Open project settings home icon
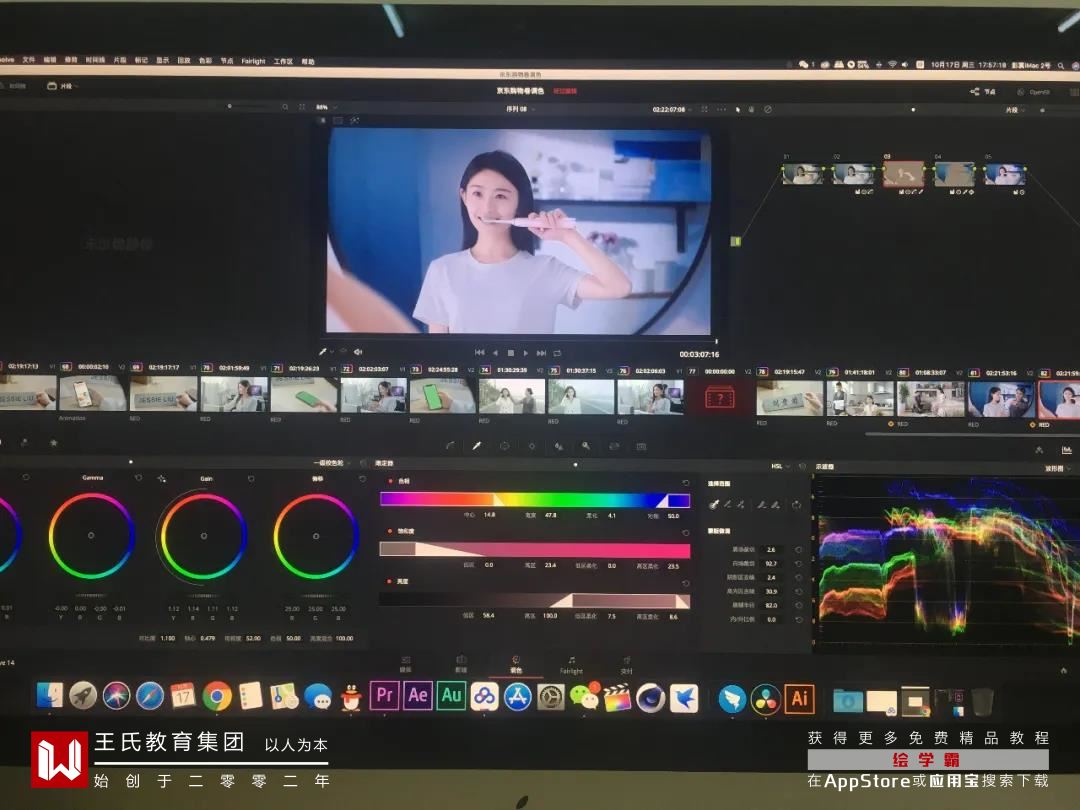This screenshot has width=1080, height=810. coord(1063,670)
